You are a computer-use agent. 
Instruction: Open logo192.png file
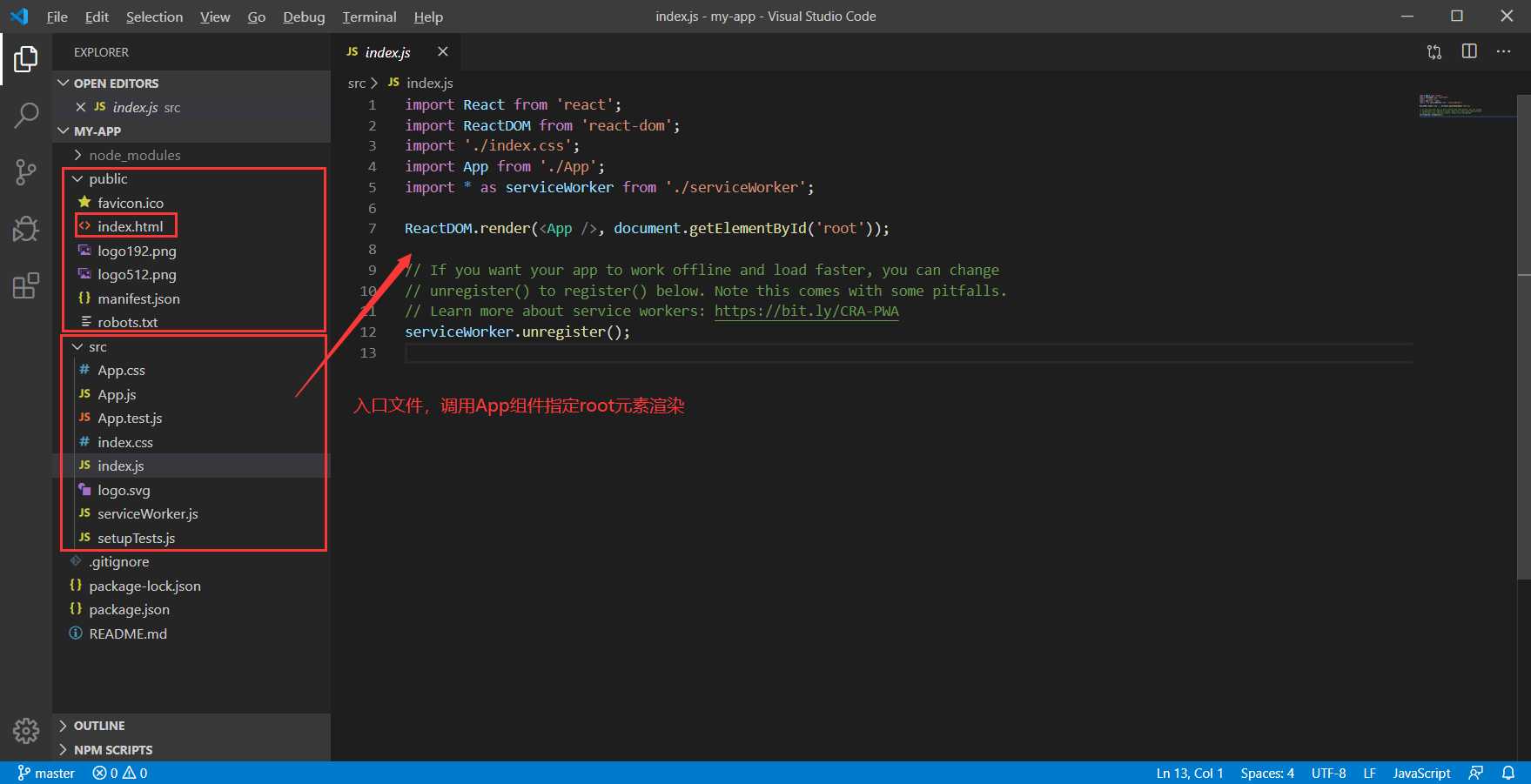191,251
